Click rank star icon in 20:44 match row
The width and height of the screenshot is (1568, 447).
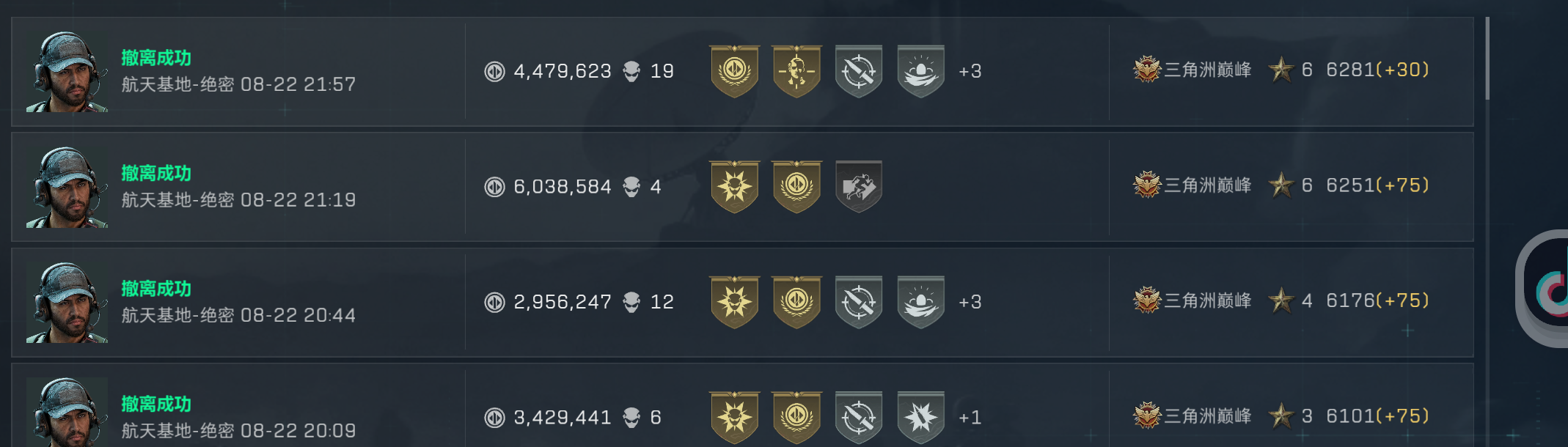pos(1281,300)
